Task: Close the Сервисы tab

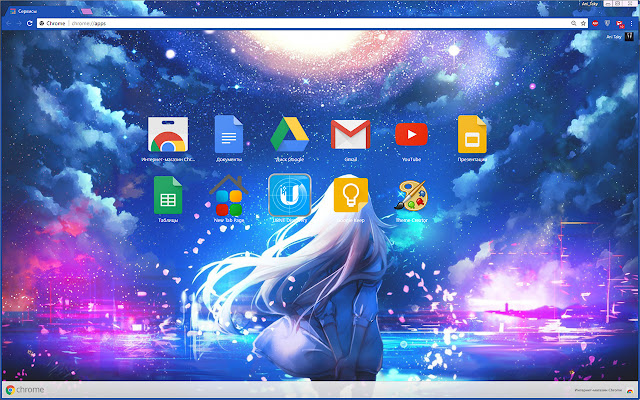Action: 73,11
